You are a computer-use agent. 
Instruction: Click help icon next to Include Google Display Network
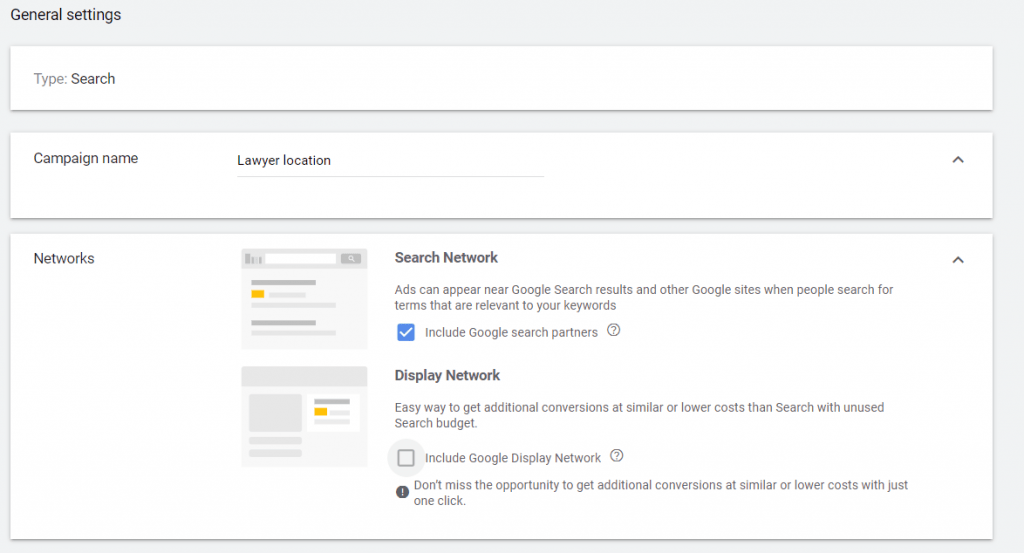(617, 456)
